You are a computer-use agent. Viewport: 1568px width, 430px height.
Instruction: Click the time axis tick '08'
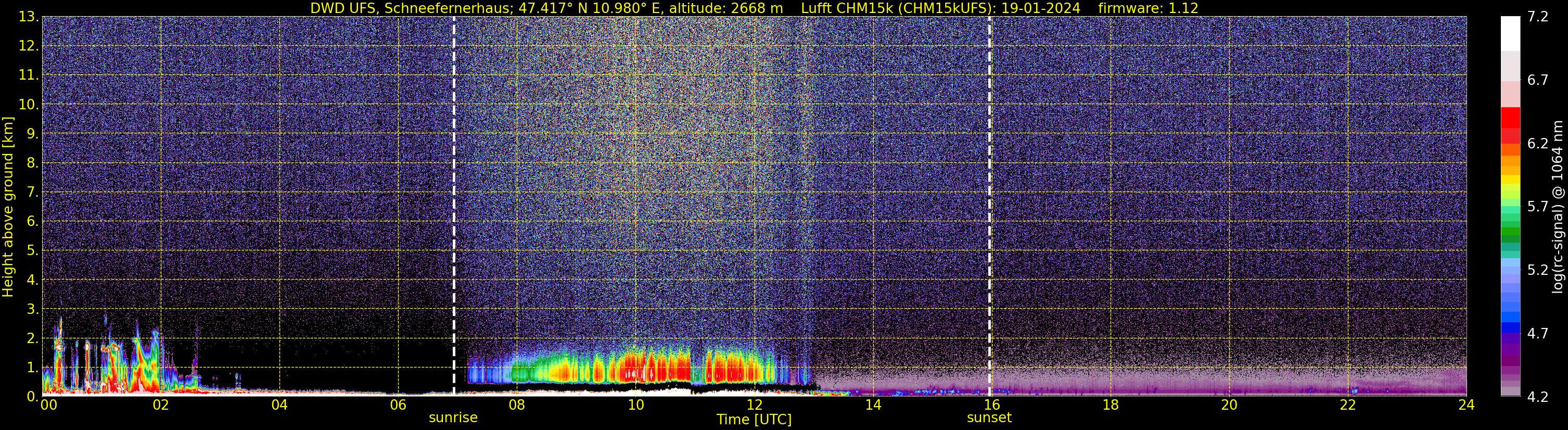[x=517, y=405]
